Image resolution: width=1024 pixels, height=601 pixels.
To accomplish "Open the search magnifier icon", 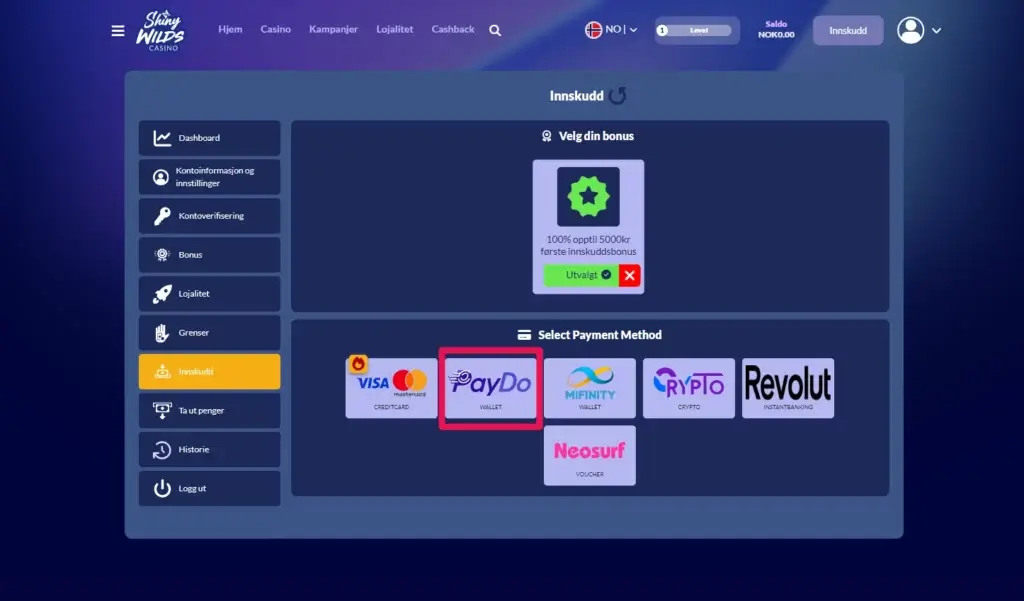I will [495, 30].
